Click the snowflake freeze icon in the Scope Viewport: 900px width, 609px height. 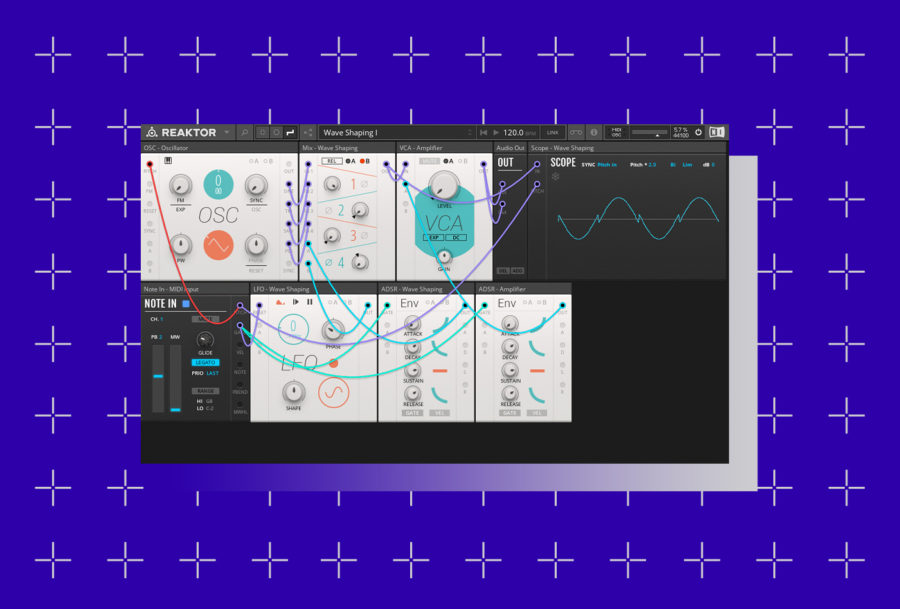click(x=554, y=176)
